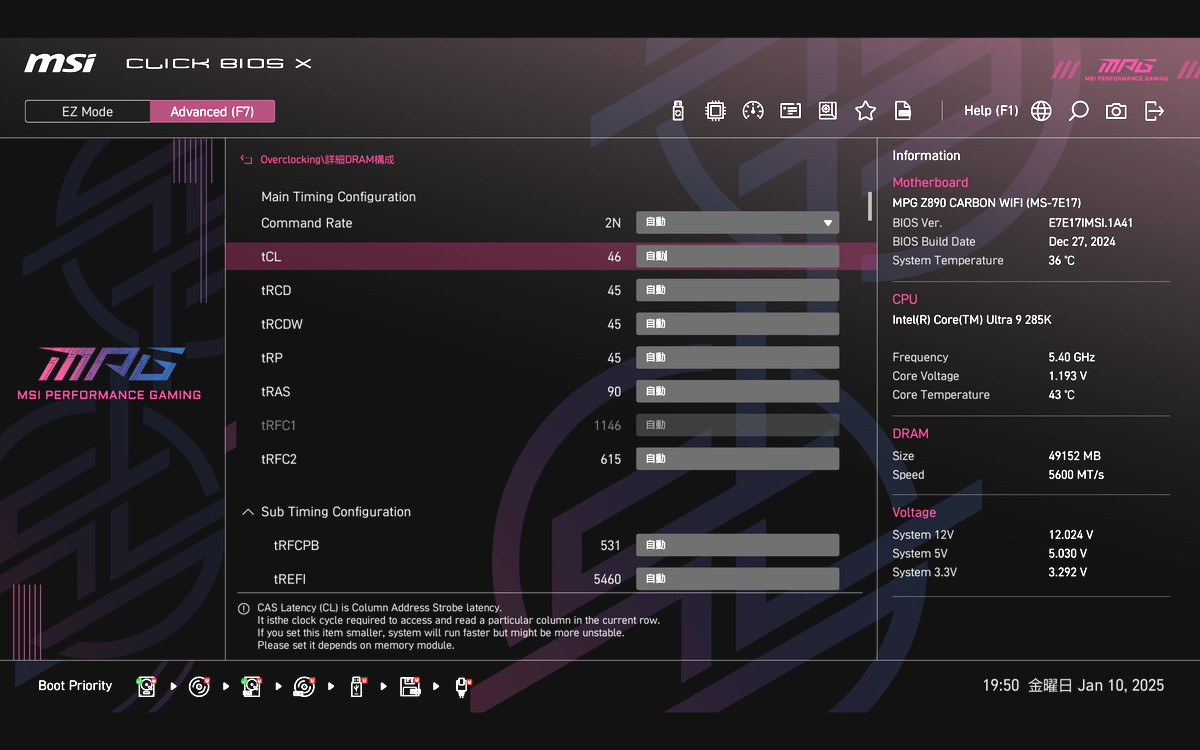Screen dimensions: 1200x750
Task: Click the tRFCPB value input field
Action: [x=737, y=545]
